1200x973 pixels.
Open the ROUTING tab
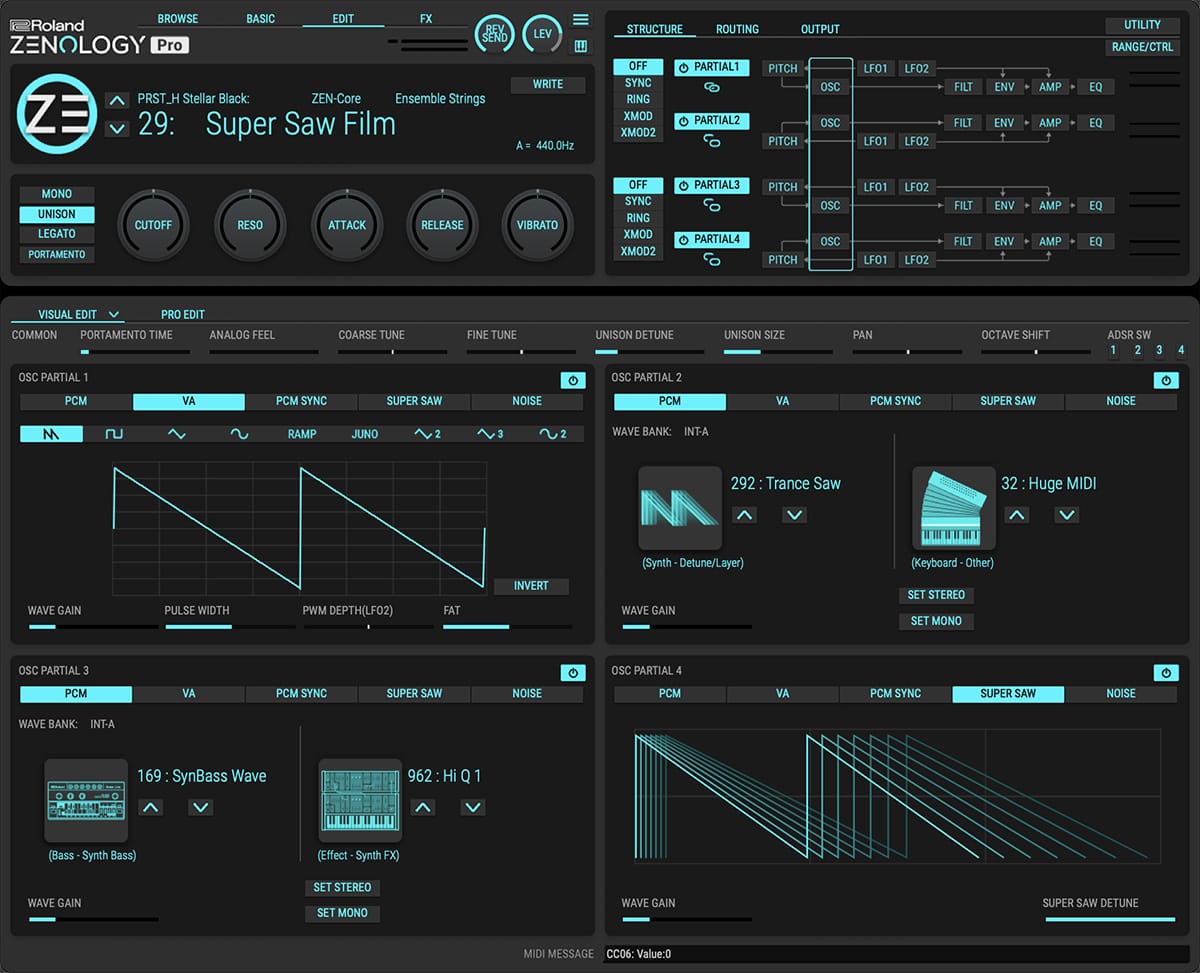(x=737, y=29)
